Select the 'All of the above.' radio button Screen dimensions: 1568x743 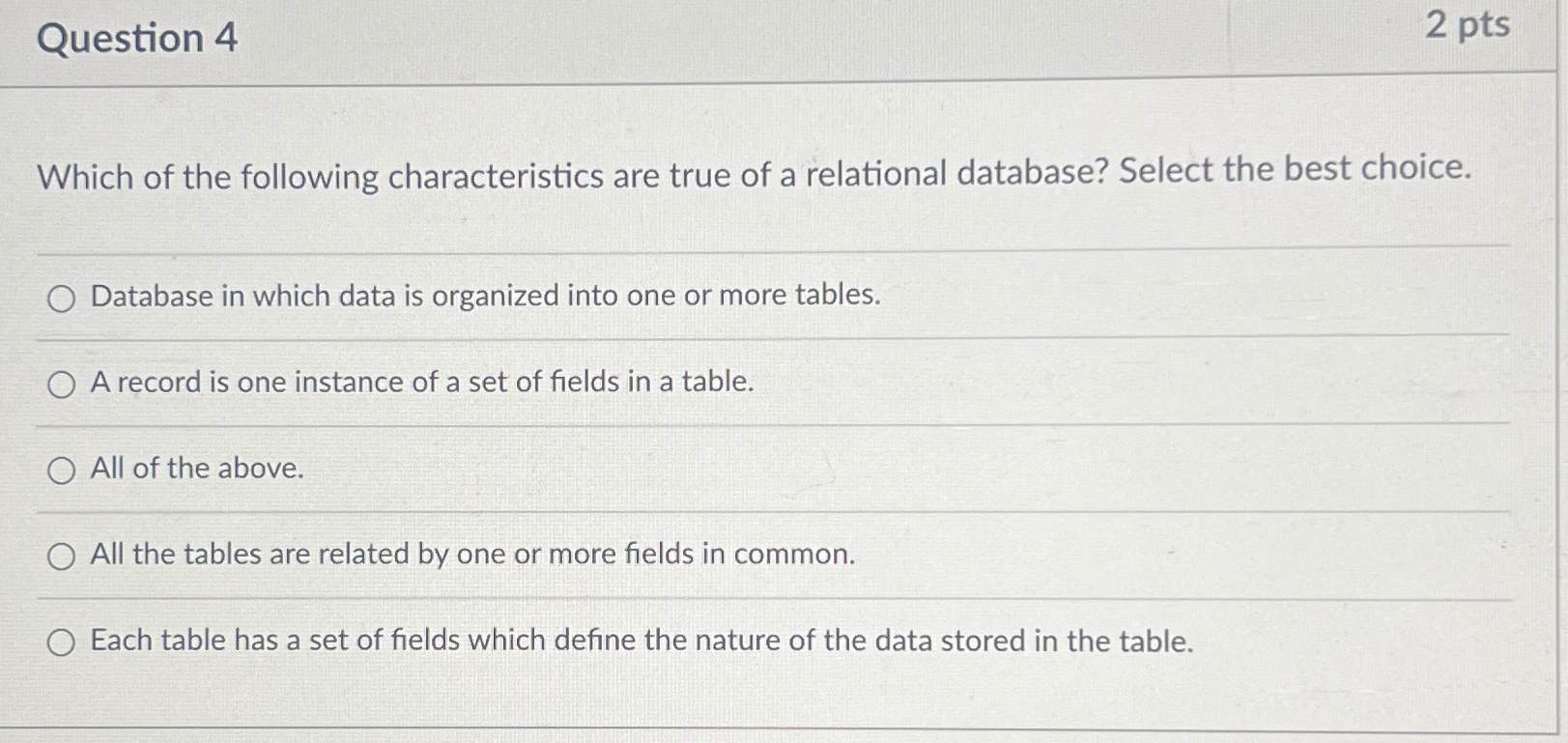[62, 471]
